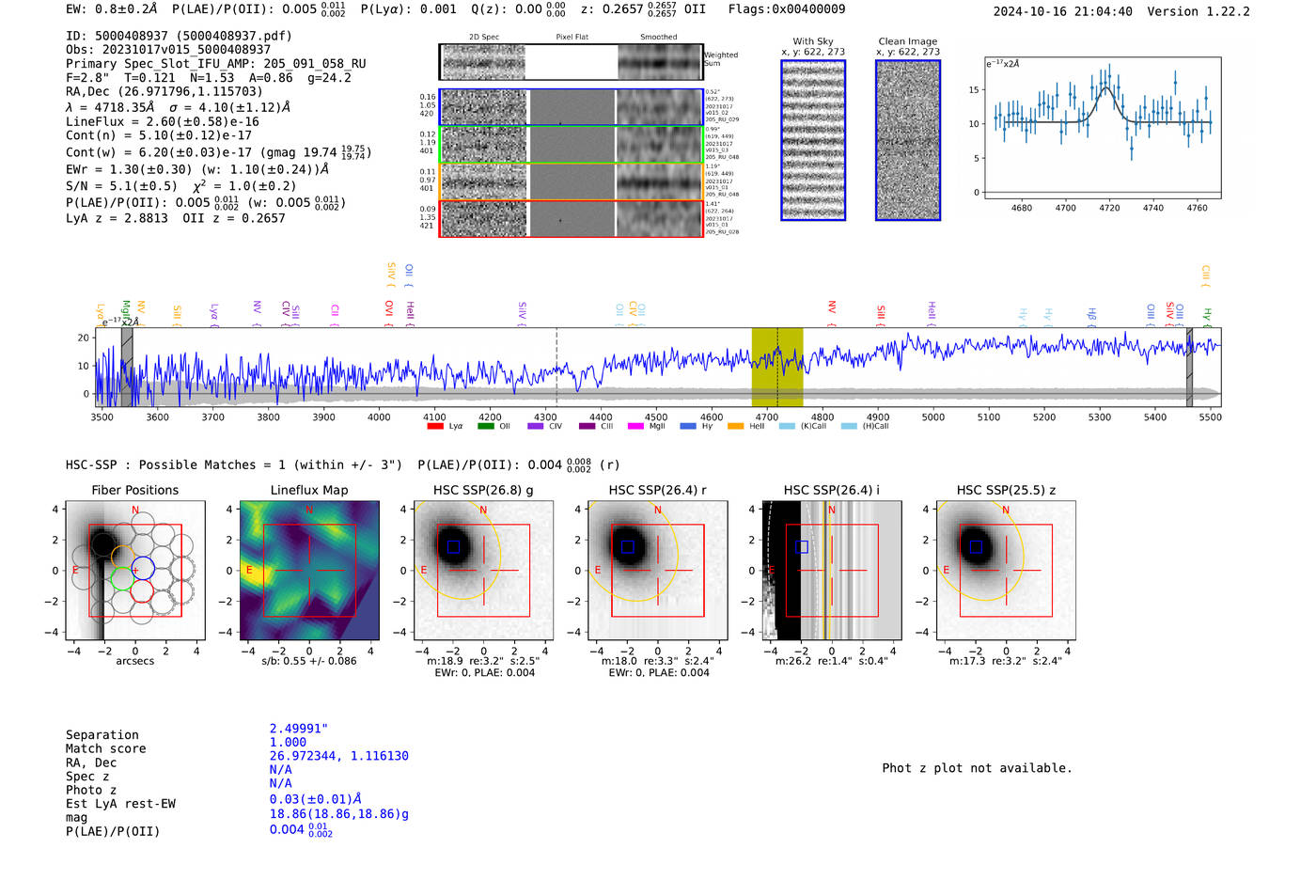1316x896 pixels.
Task: Click the S/N = 5.1(±0.5) line
Action: coord(181,186)
